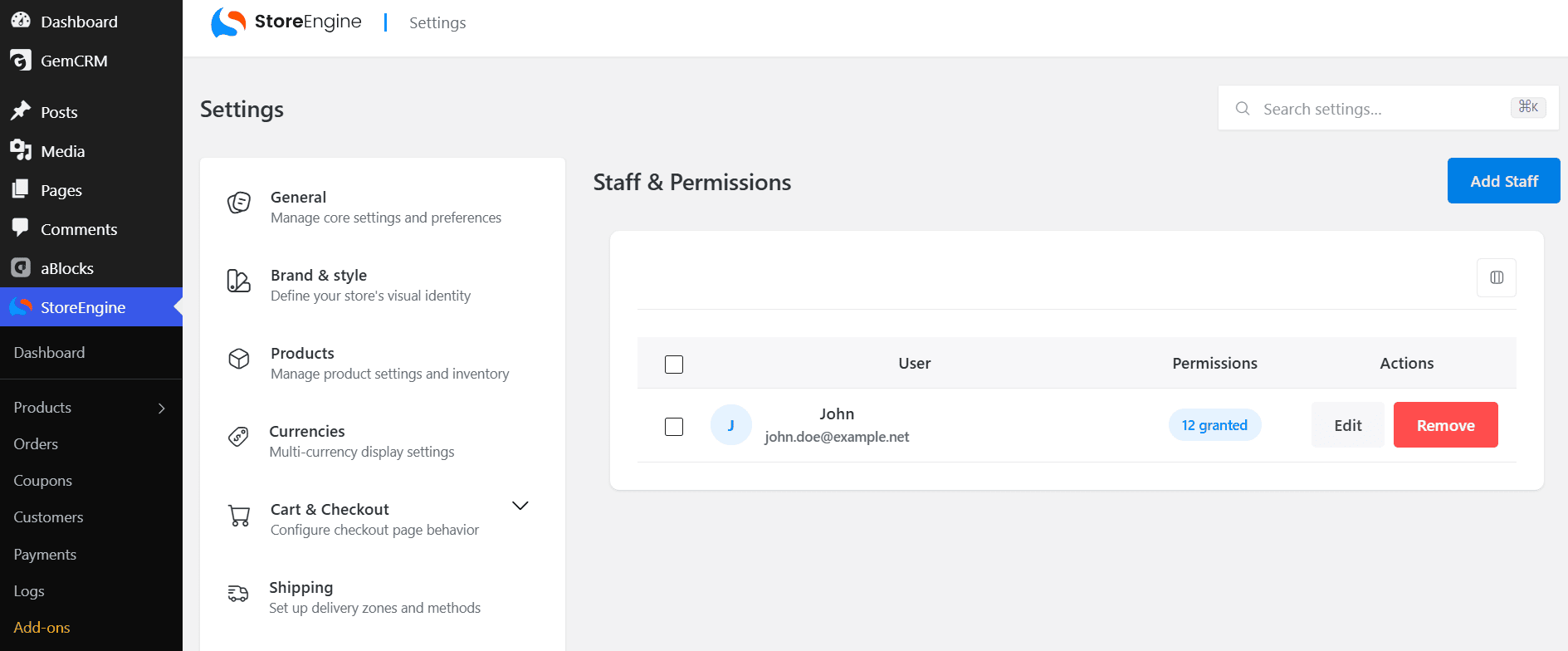Image resolution: width=1568 pixels, height=651 pixels.
Task: Click john.doe@example.net email text
Action: click(837, 437)
